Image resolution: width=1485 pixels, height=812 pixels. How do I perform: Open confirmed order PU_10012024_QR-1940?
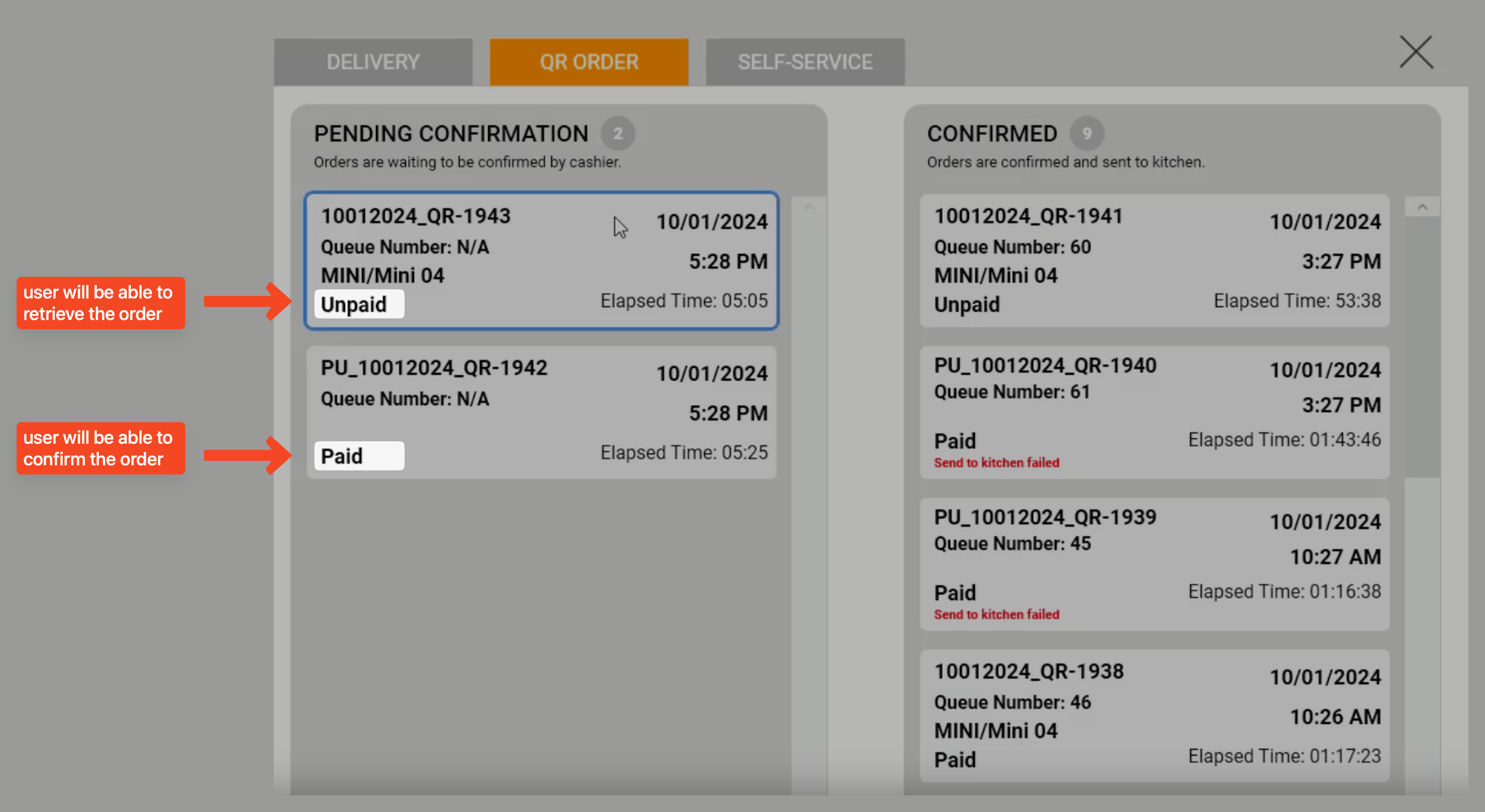point(1155,412)
